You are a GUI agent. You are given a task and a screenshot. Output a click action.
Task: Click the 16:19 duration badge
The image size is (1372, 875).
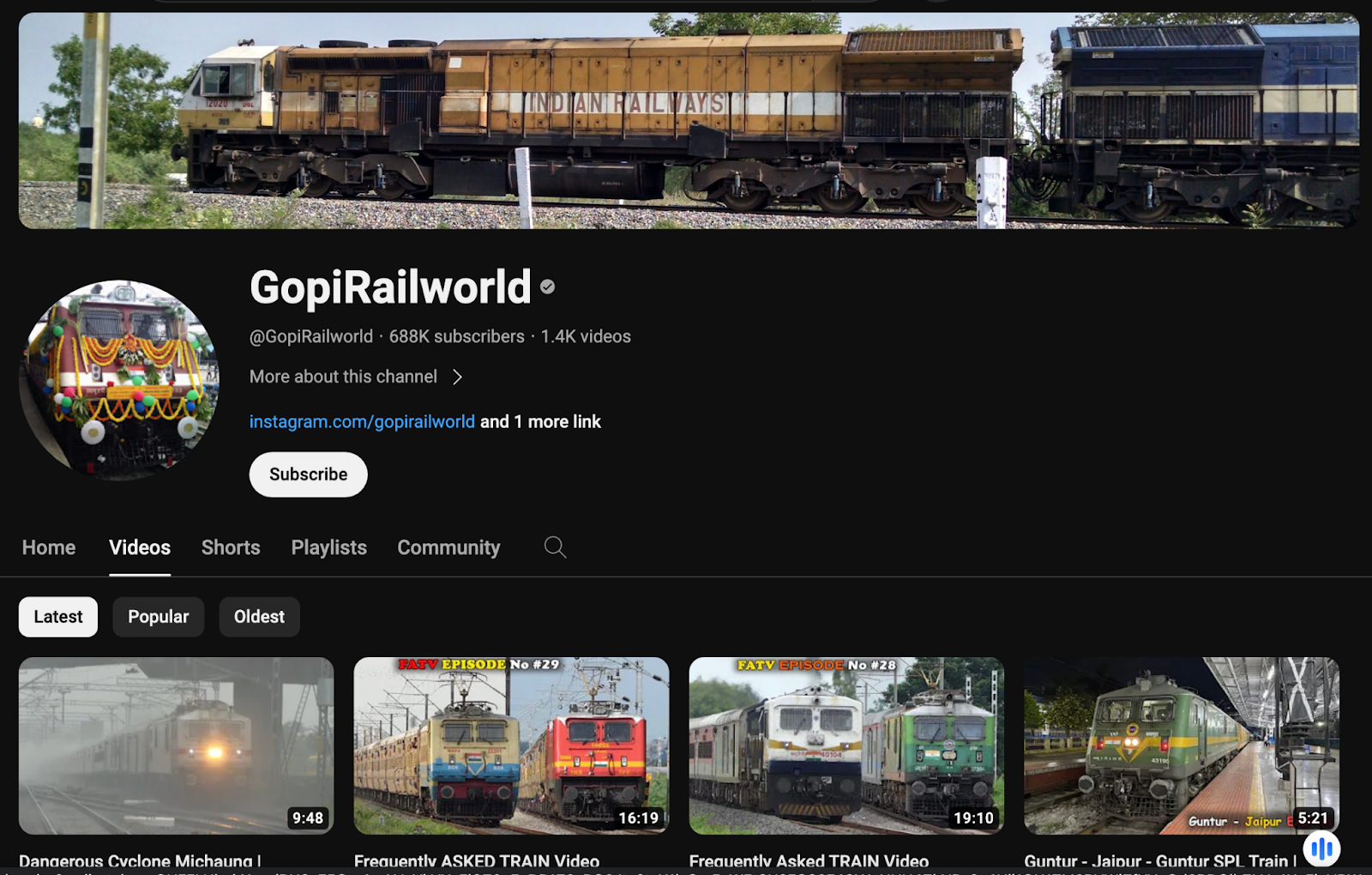click(x=639, y=818)
